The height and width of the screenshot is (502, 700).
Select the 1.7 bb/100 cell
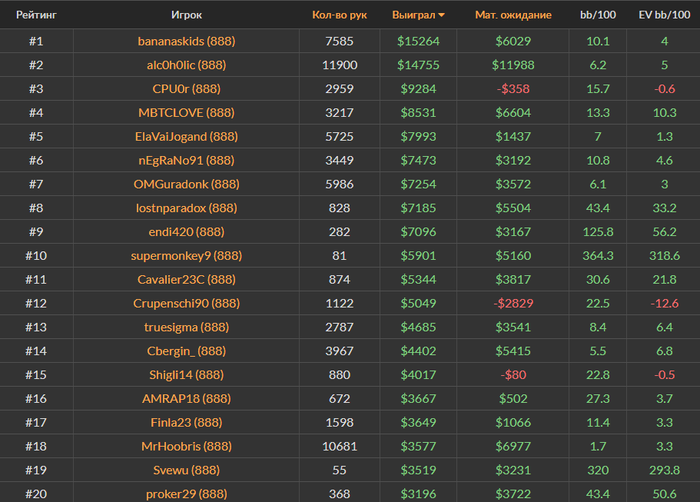tap(598, 446)
